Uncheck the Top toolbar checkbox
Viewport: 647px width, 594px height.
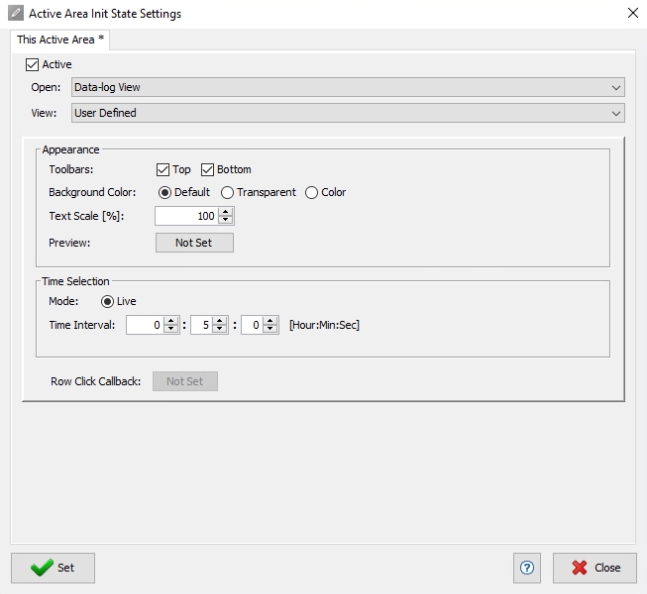(163, 170)
